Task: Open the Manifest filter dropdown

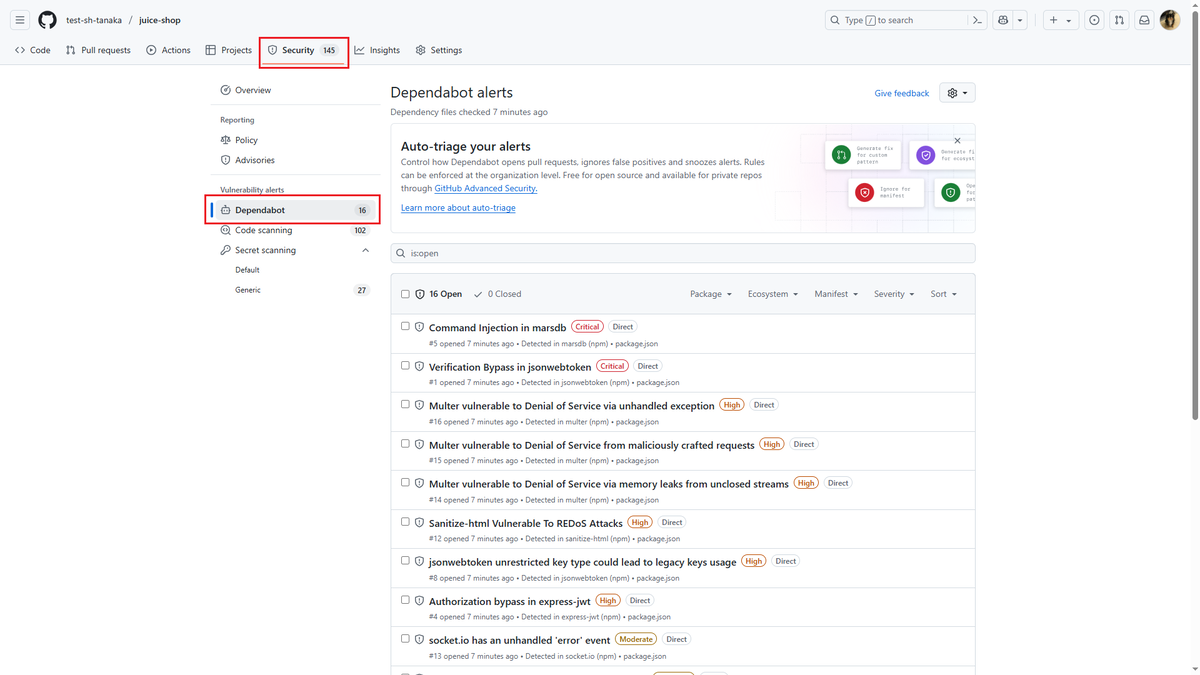Action: click(x=837, y=294)
